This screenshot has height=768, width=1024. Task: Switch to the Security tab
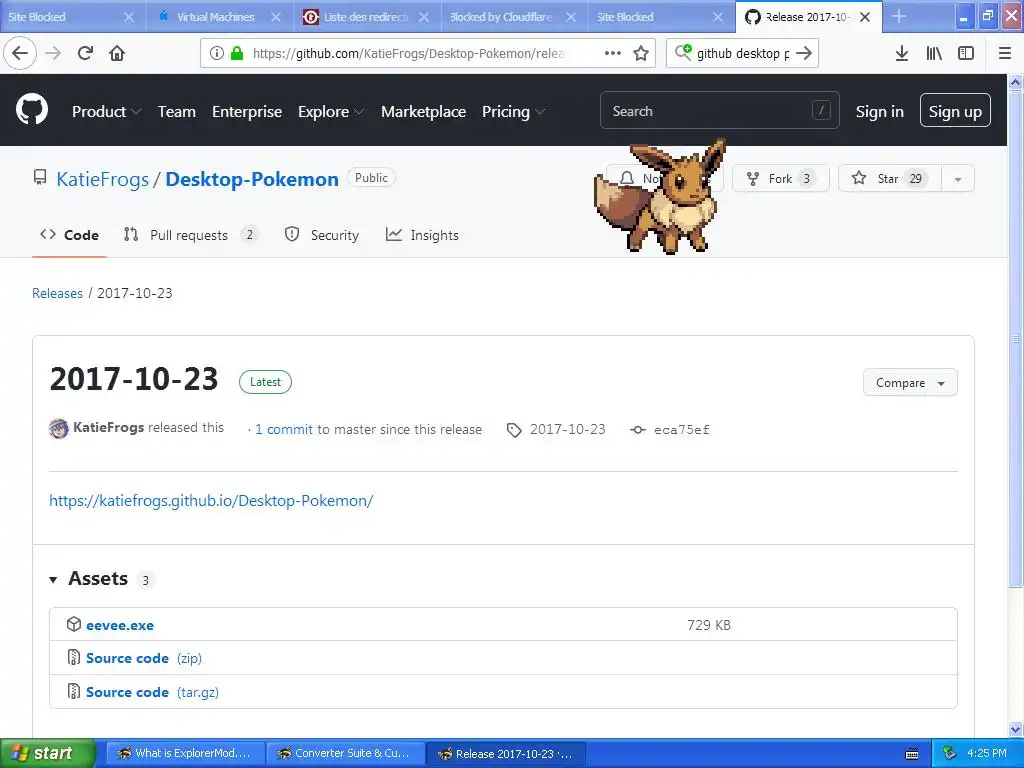[322, 235]
